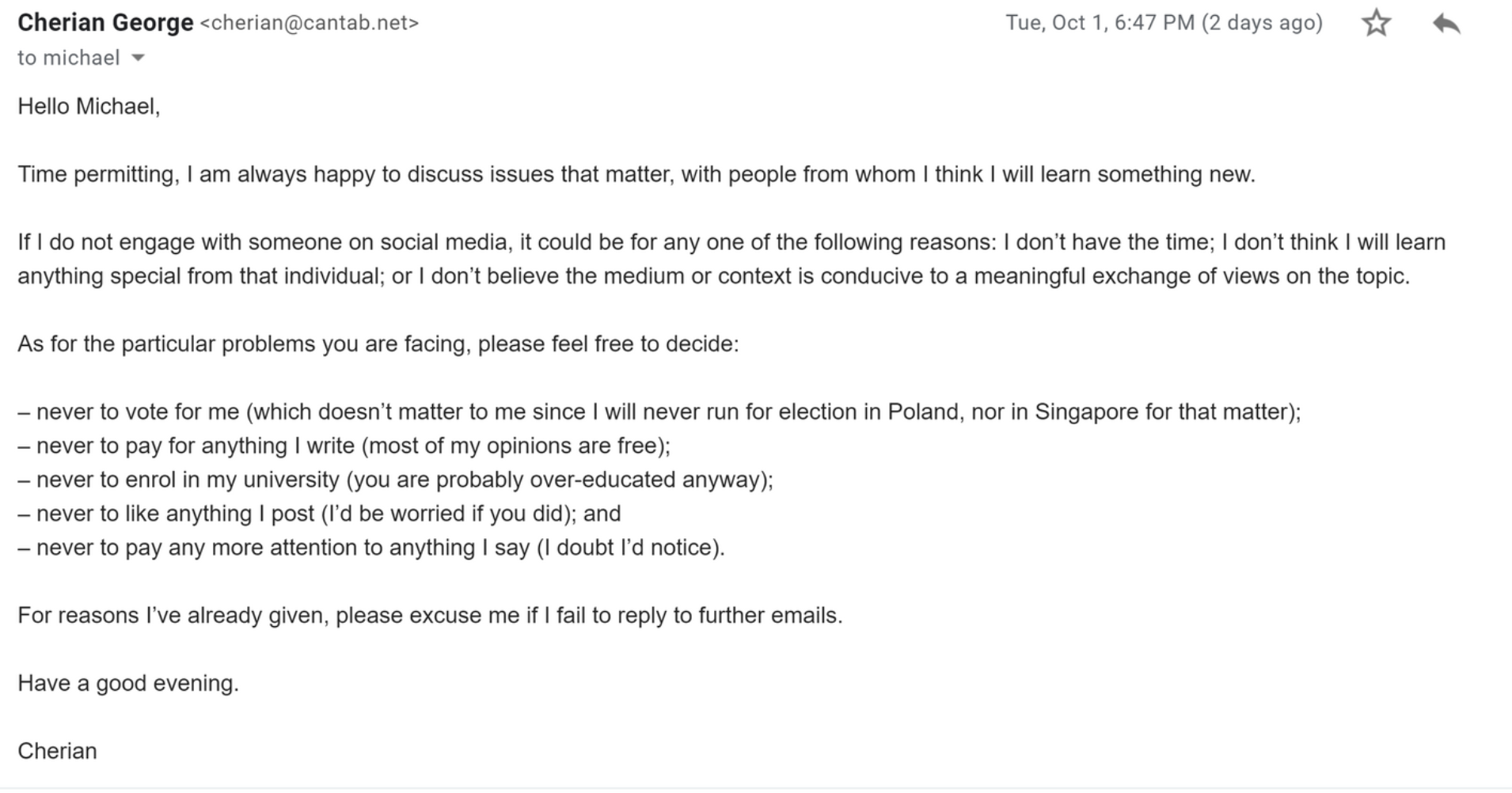Click the "Have a good evening." line
Viewport: 1512px width, 793px height.
tap(128, 683)
